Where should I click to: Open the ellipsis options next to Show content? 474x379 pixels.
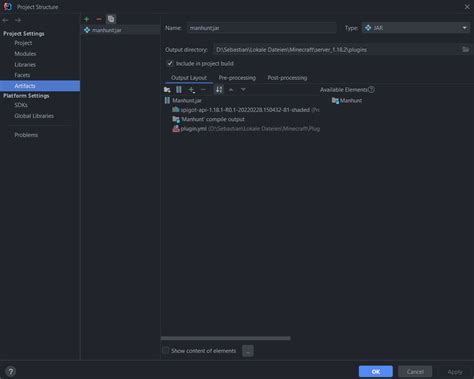(248, 351)
